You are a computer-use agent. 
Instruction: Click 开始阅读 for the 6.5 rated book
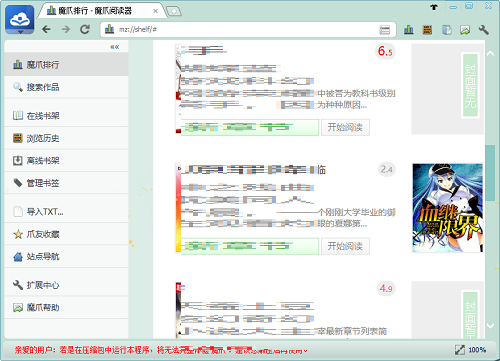tap(345, 127)
